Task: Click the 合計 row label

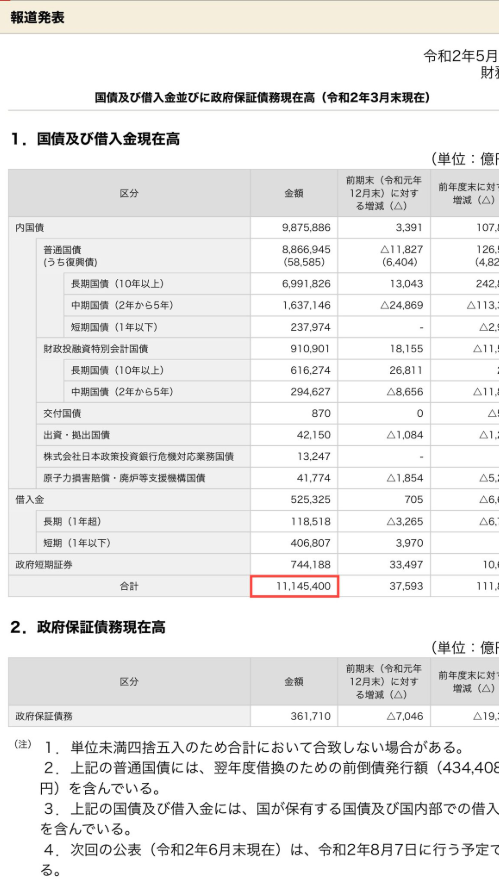Action: (129, 586)
